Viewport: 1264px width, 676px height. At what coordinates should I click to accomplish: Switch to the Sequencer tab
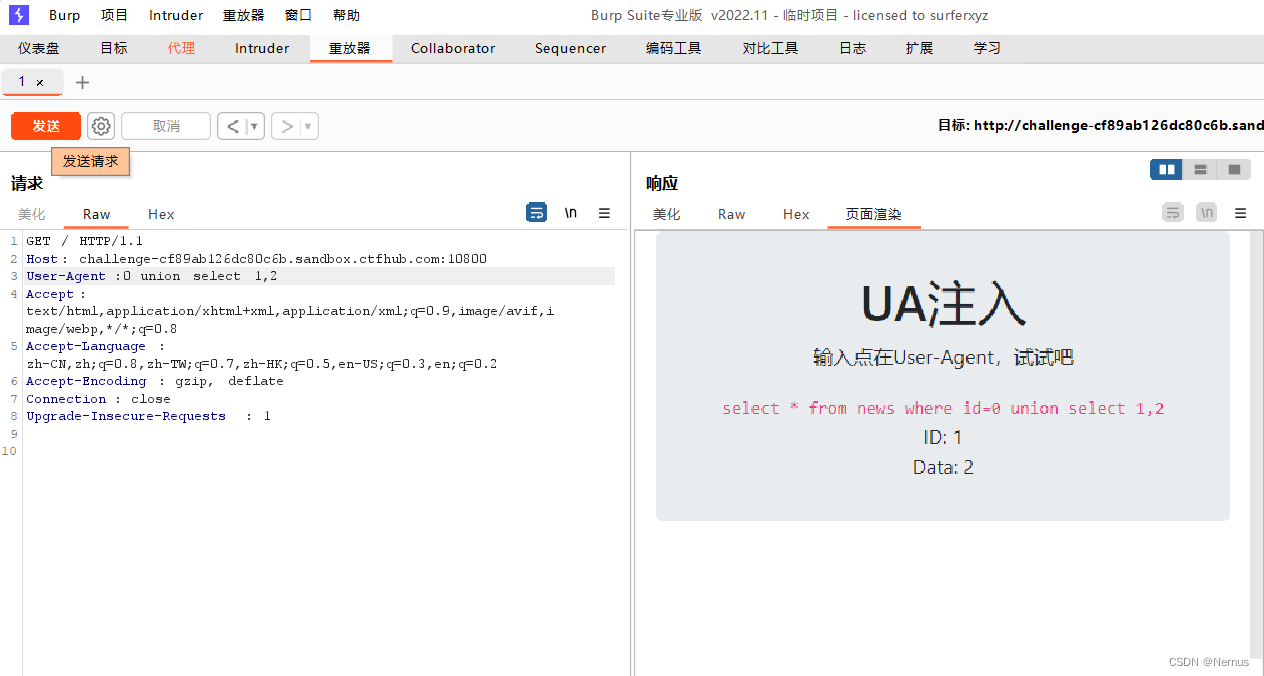[570, 47]
